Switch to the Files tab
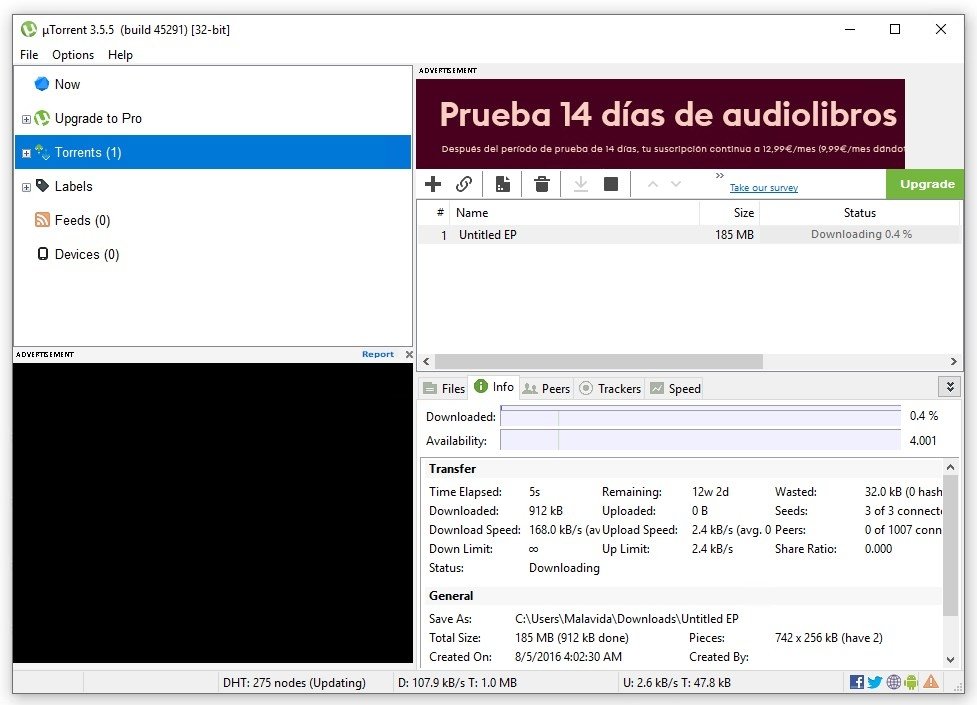Image resolution: width=977 pixels, height=705 pixels. 444,388
